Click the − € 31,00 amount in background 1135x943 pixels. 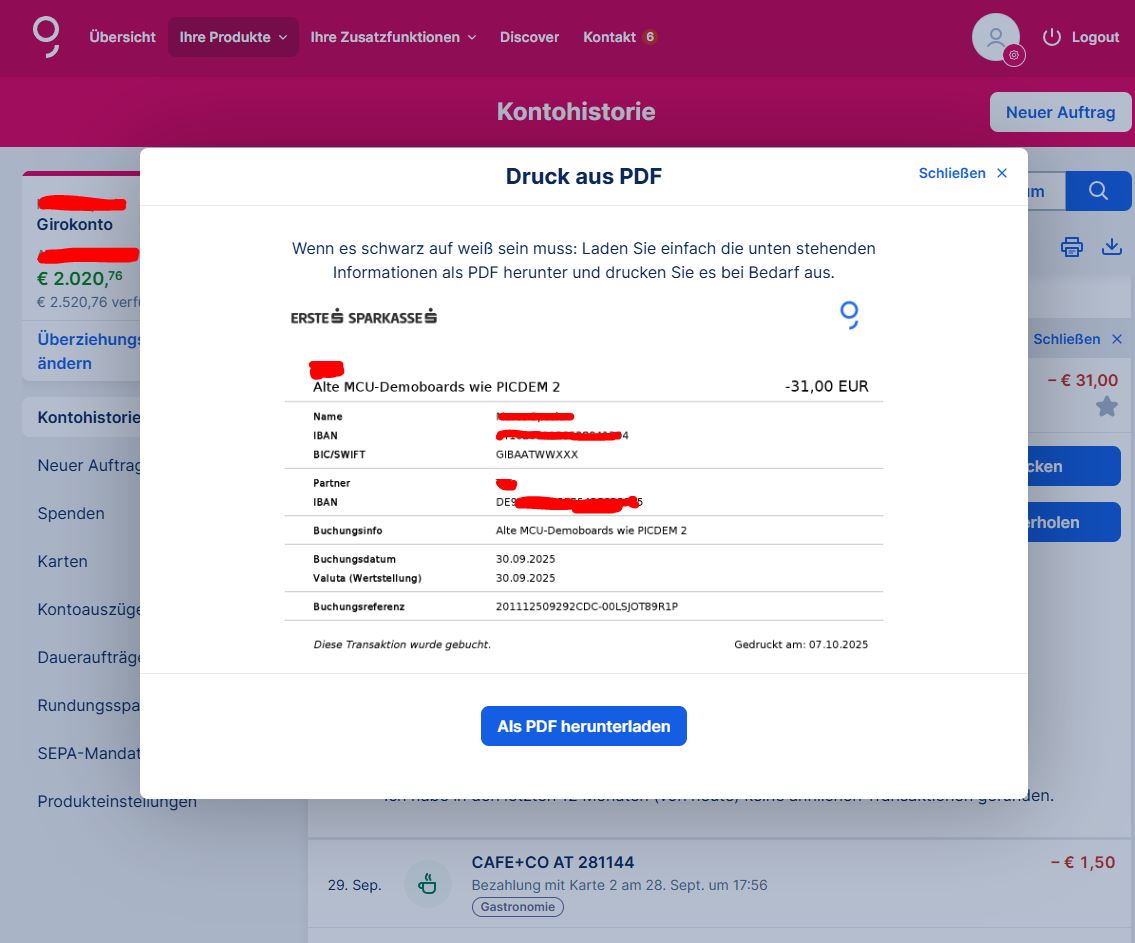[1082, 380]
